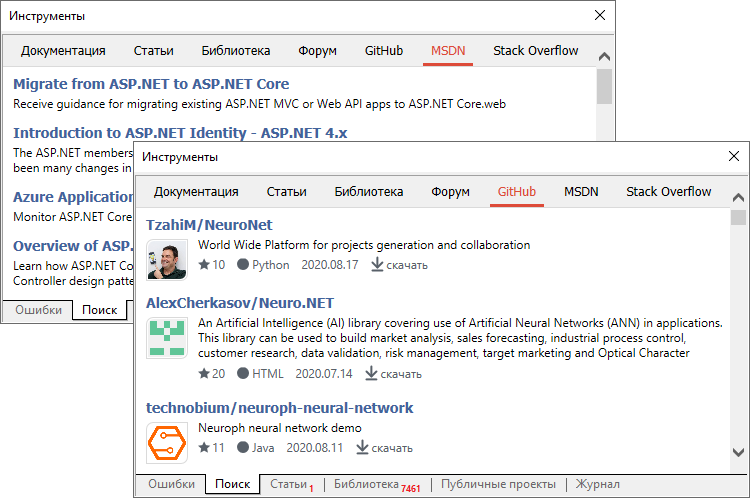Open the TzahiM/NeuroNet repository link

point(209,225)
